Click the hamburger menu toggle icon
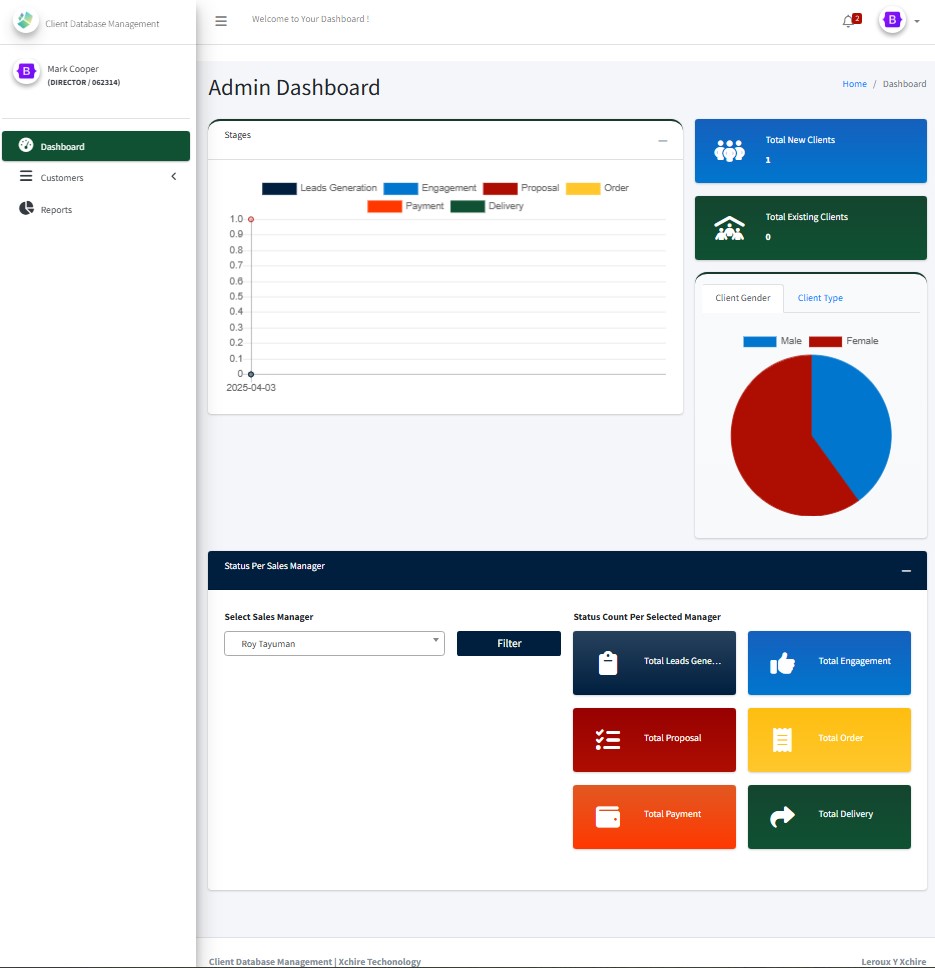This screenshot has height=968, width=935. point(221,21)
